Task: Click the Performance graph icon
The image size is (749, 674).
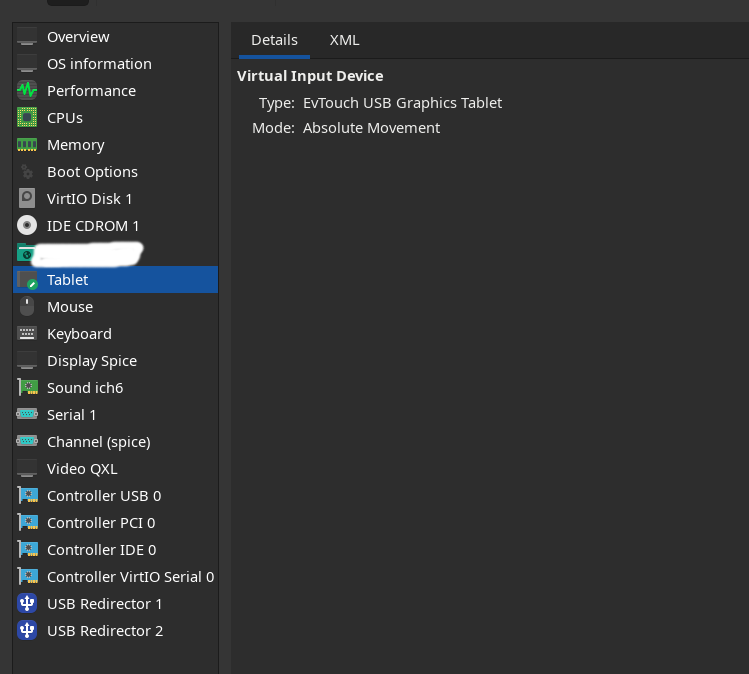Action: [27, 91]
